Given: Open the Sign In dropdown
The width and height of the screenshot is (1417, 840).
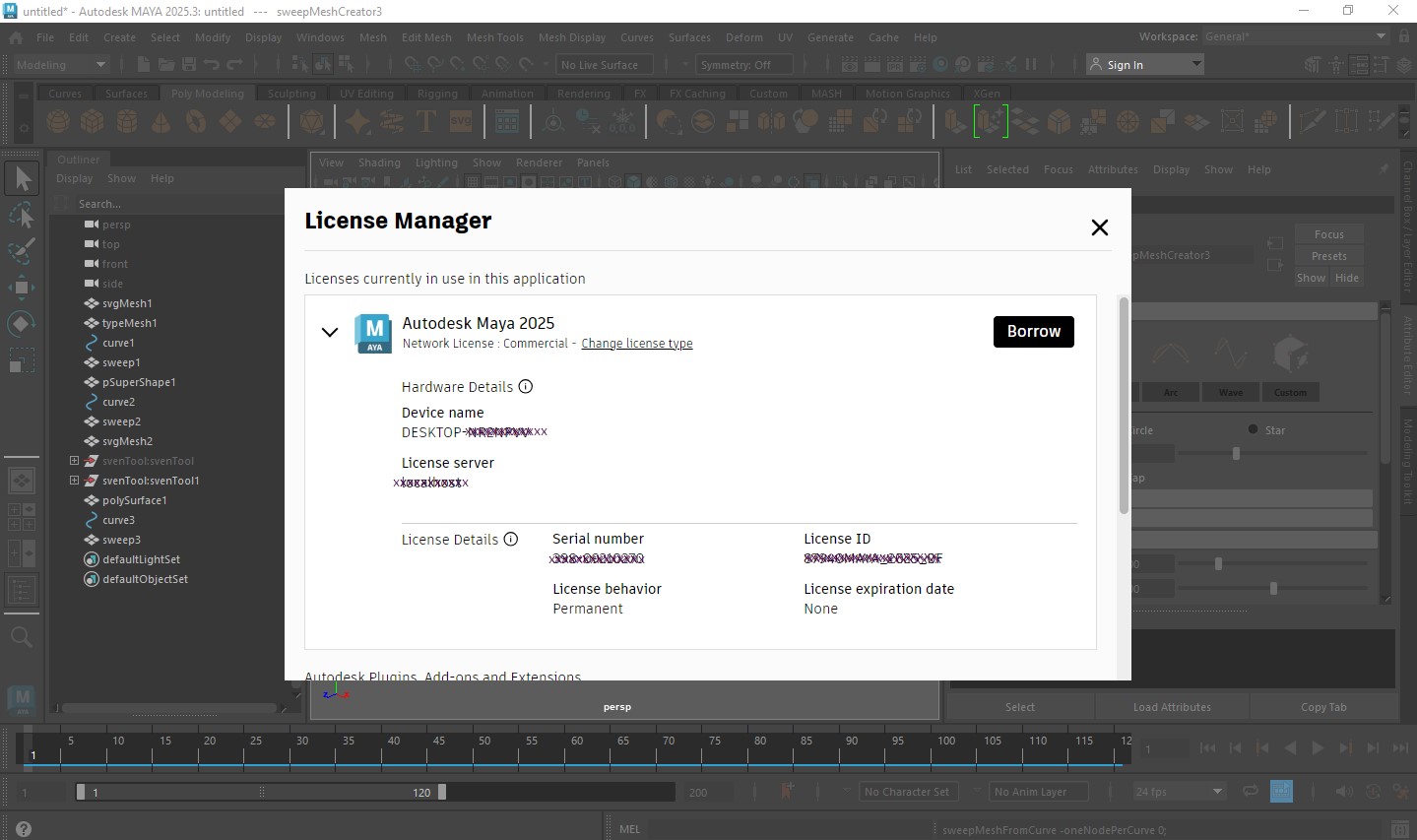Looking at the screenshot, I should click(x=1145, y=65).
